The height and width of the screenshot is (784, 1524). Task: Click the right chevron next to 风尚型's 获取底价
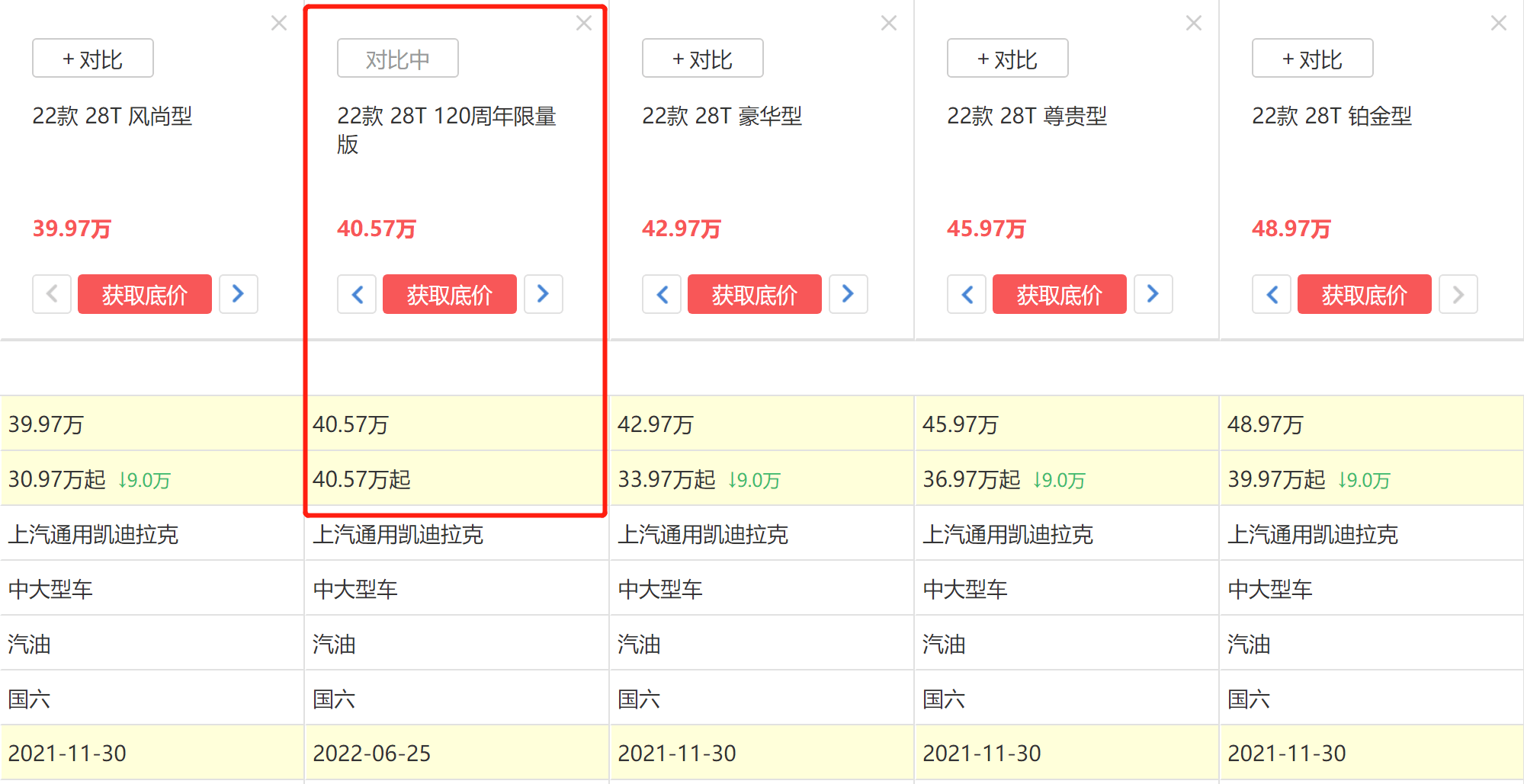click(x=238, y=294)
